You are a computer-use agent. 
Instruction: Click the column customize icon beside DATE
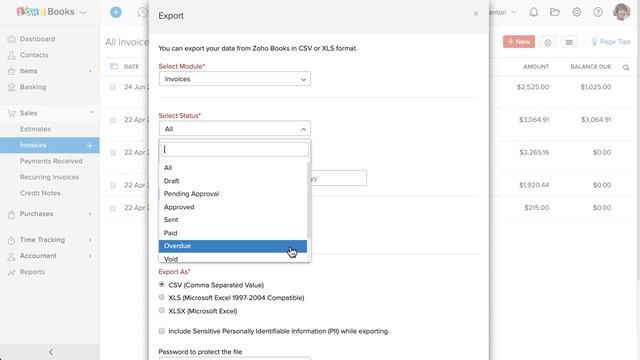tap(114, 67)
